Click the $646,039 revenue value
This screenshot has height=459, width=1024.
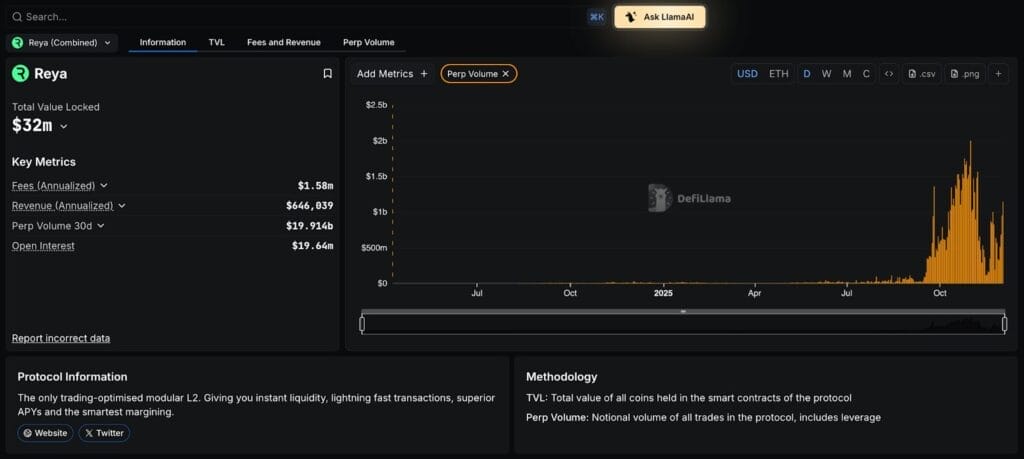[x=310, y=206]
